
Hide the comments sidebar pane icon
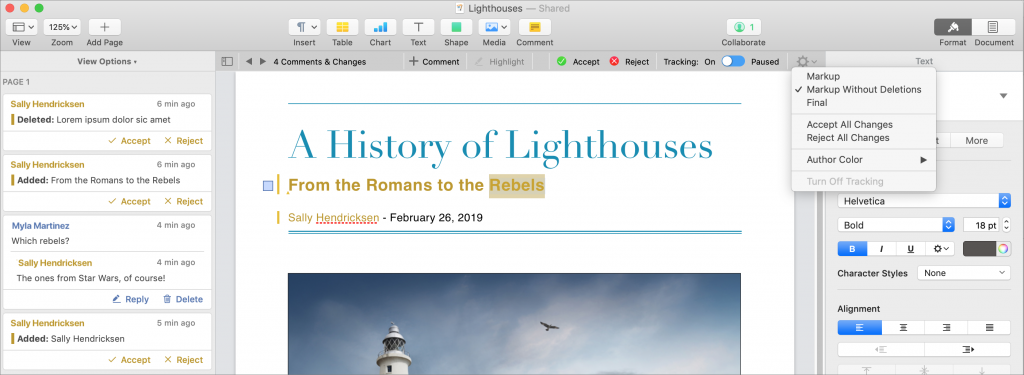coord(227,61)
